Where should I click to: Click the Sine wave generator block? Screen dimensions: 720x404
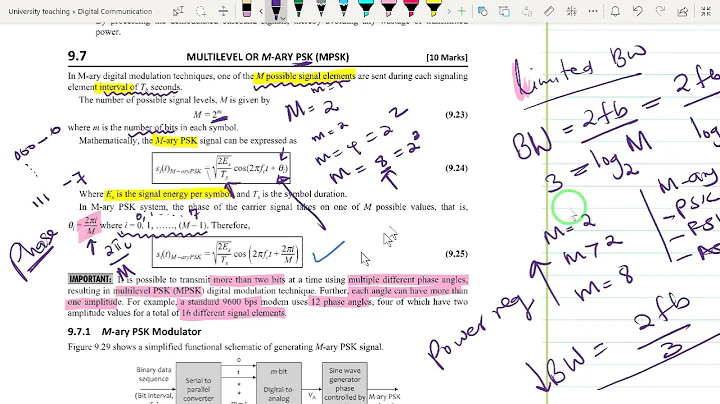click(345, 384)
